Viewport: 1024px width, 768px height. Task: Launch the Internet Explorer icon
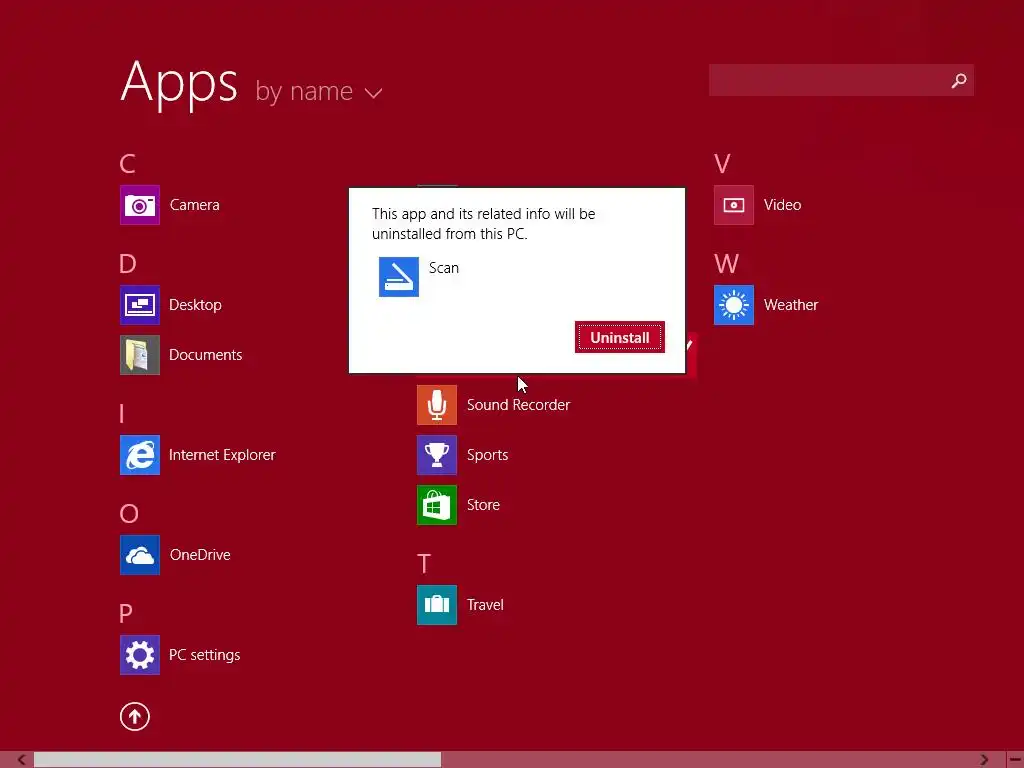click(140, 455)
